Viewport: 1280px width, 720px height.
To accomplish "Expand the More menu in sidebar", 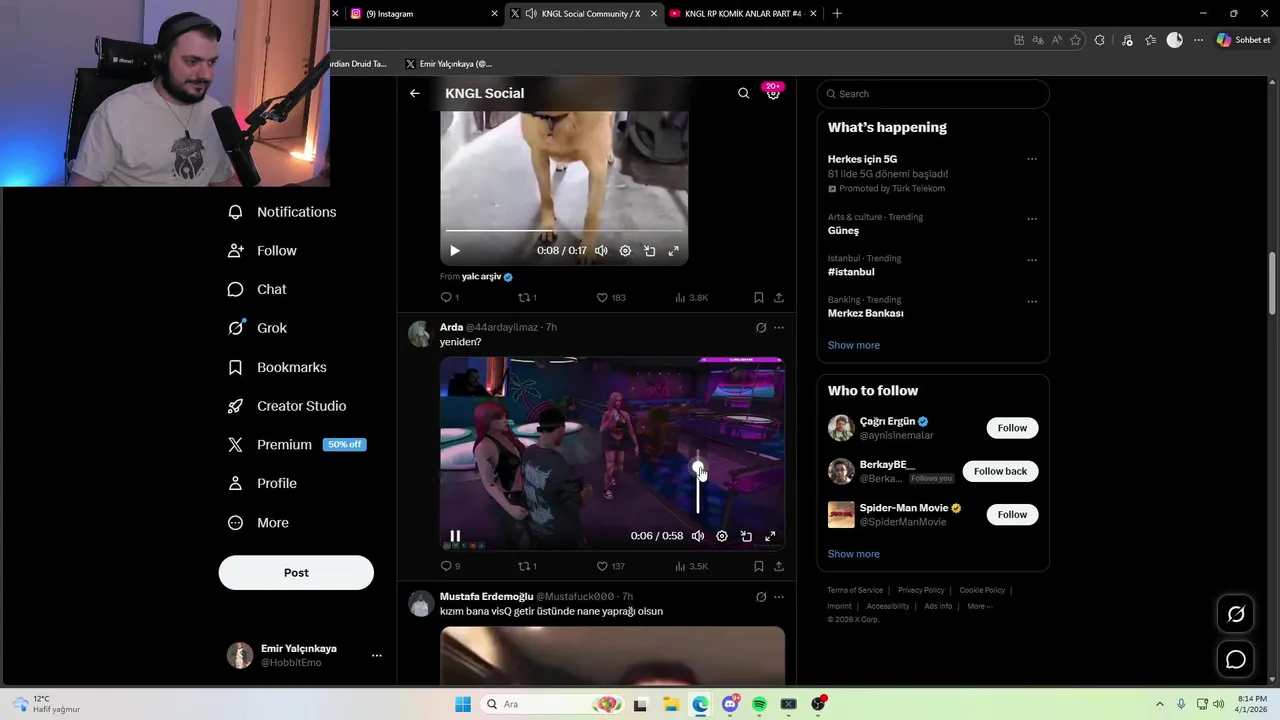I will 259,523.
